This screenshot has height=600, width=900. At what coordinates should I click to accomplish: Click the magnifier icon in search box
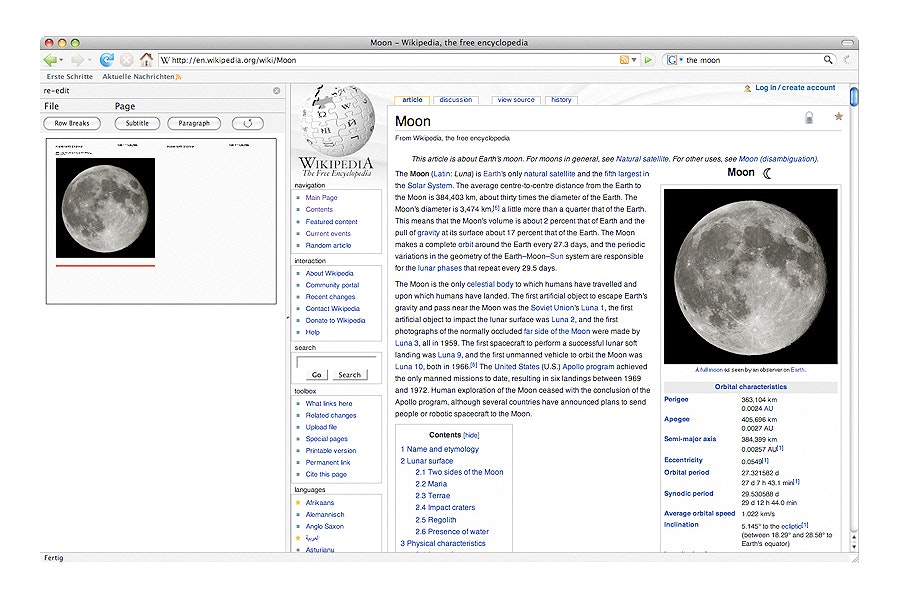828,60
